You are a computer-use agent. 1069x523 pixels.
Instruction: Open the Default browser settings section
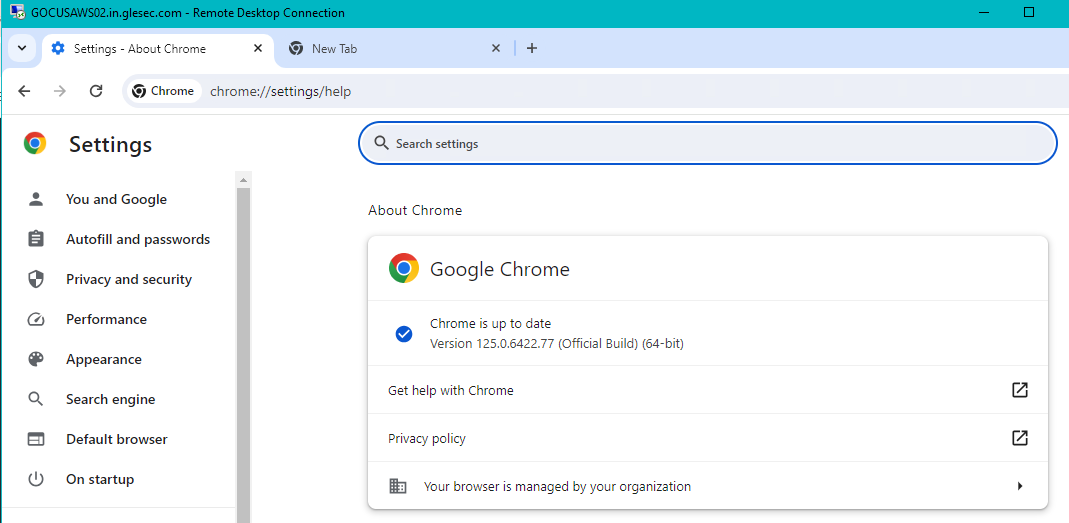pyautogui.click(x=119, y=439)
